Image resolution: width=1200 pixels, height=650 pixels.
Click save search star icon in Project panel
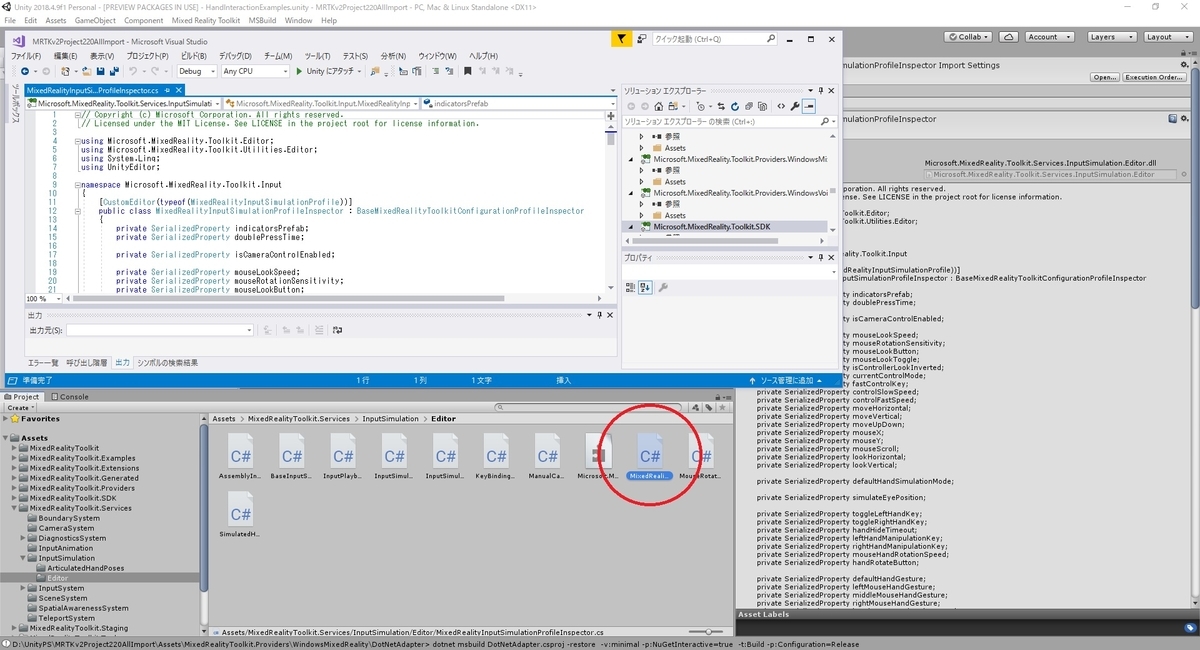[x=723, y=408]
